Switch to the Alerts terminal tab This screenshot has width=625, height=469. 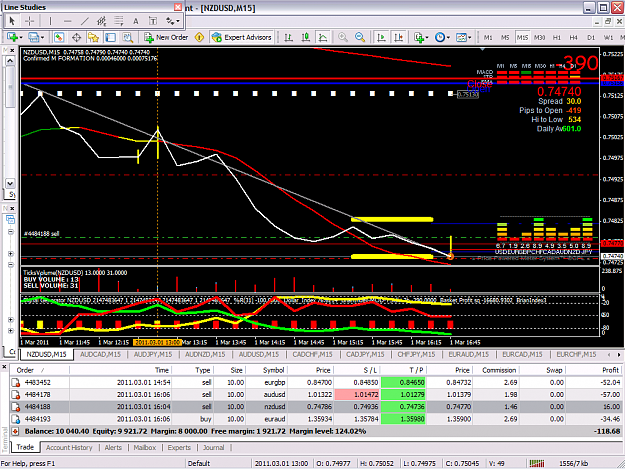pos(113,447)
